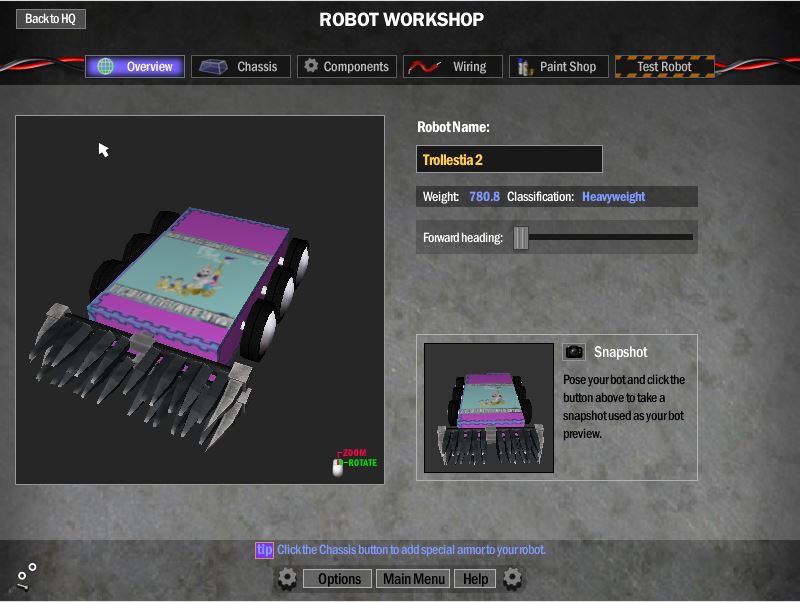Screen dimensions: 800x602
Task: Click the globe icon on the Overview tab
Action: click(105, 67)
